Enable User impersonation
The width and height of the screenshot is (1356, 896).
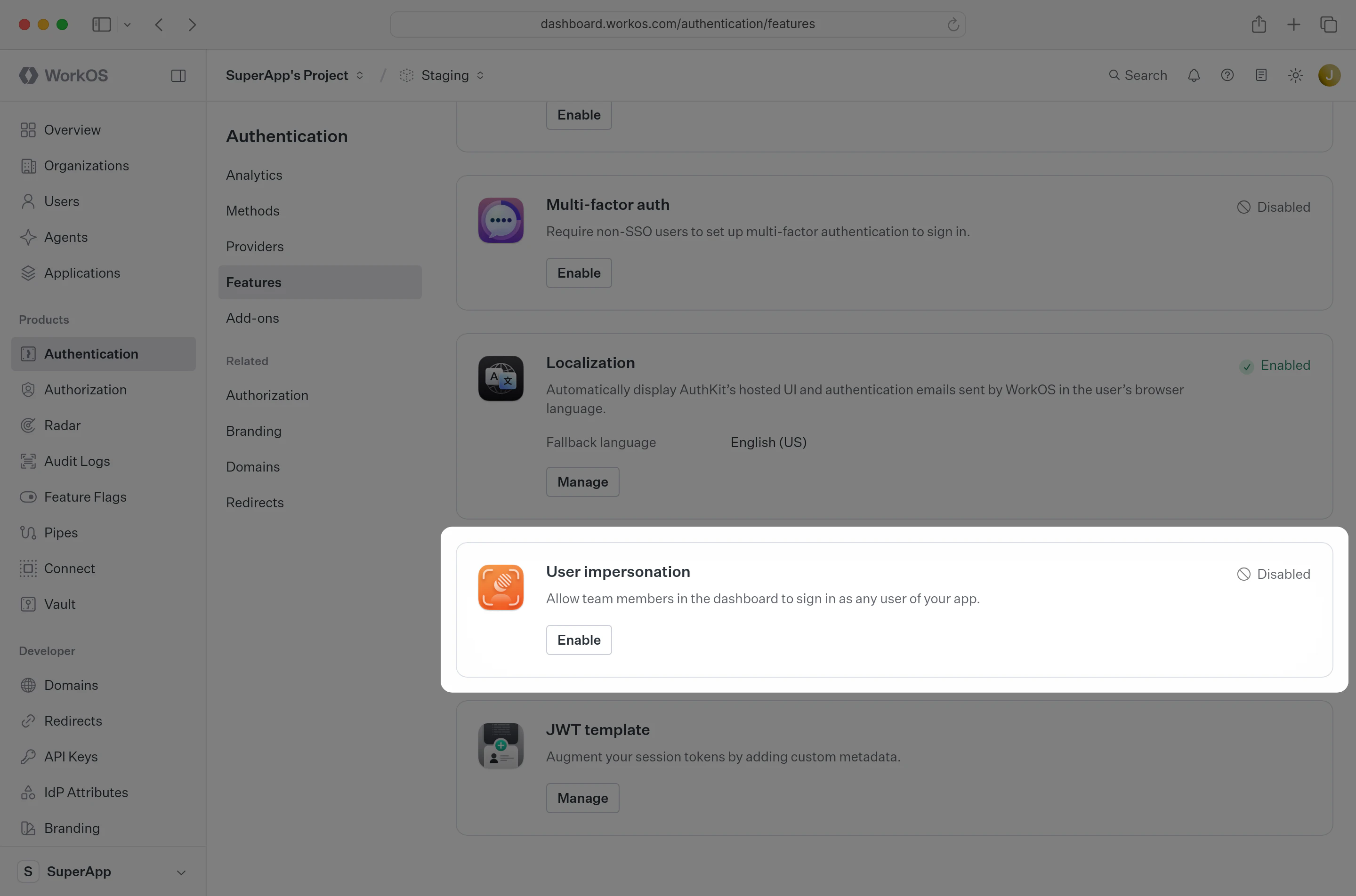click(579, 640)
